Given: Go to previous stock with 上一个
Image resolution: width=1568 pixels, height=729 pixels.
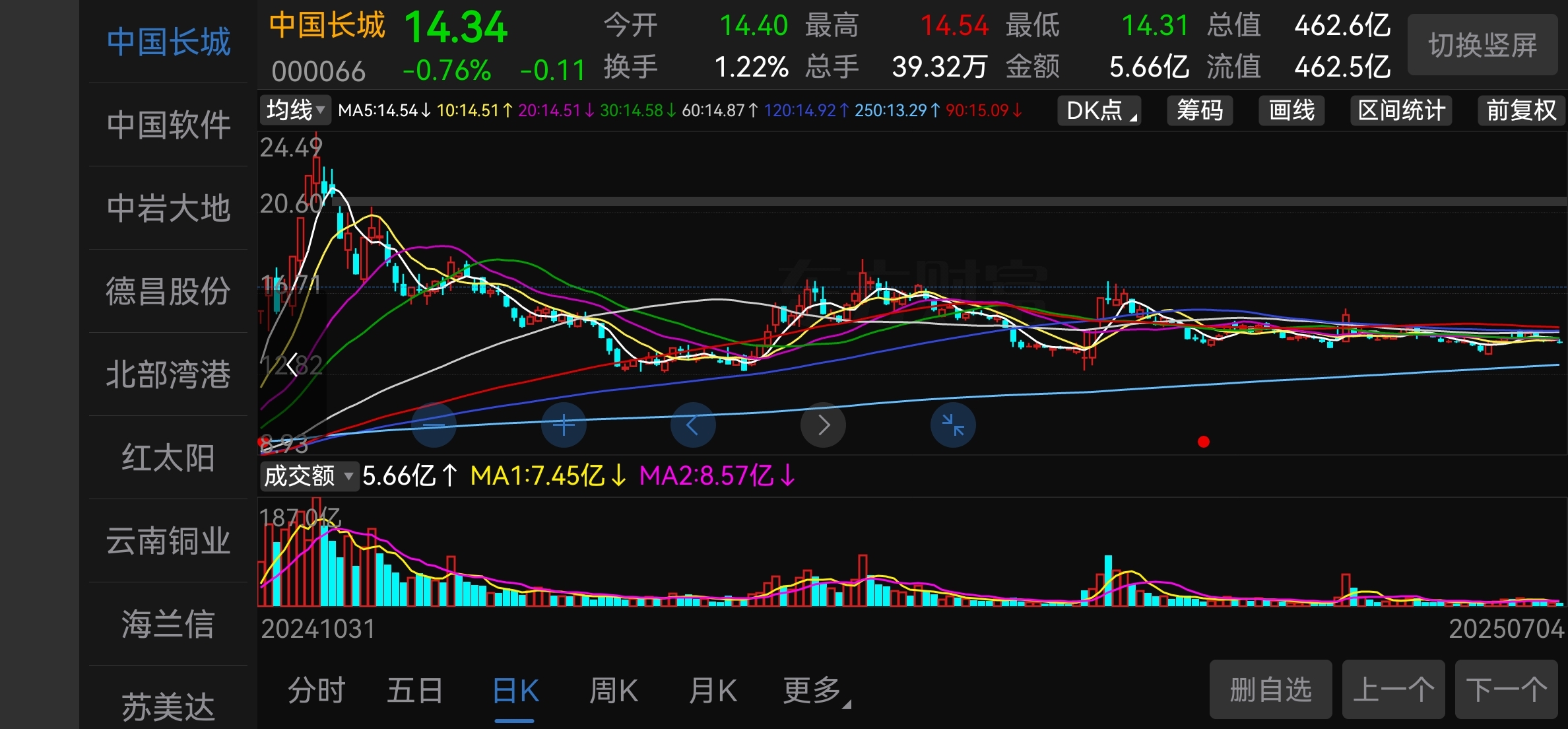Looking at the screenshot, I should (x=1393, y=689).
